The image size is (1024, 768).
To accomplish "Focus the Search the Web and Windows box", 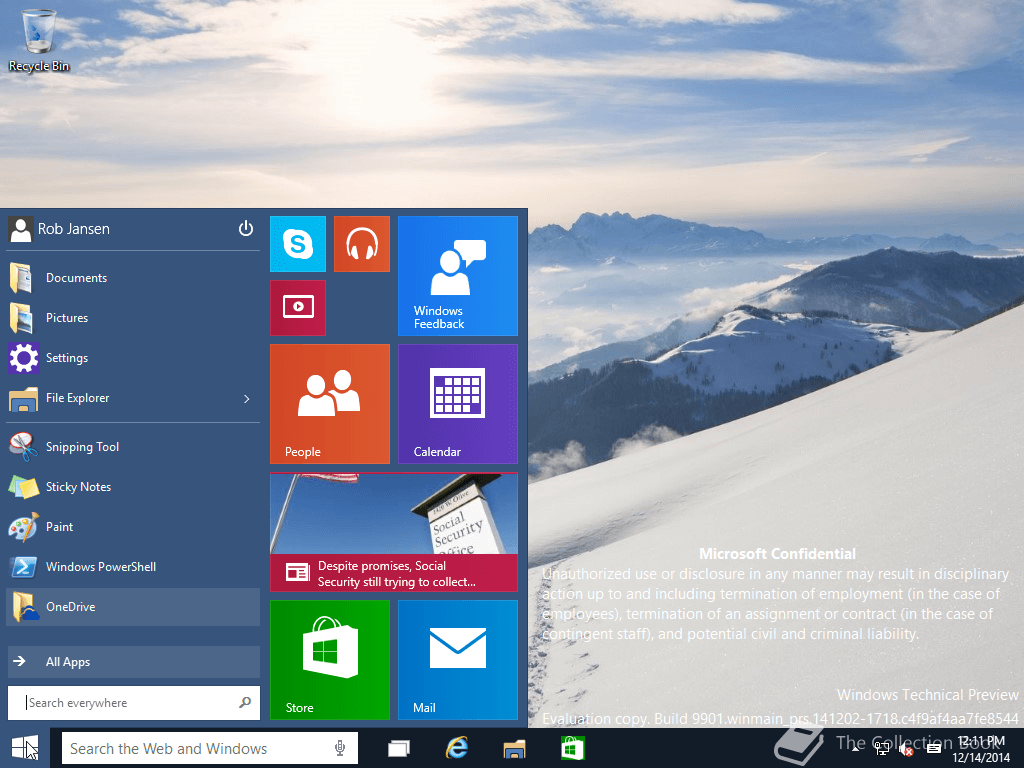I will coord(210,748).
